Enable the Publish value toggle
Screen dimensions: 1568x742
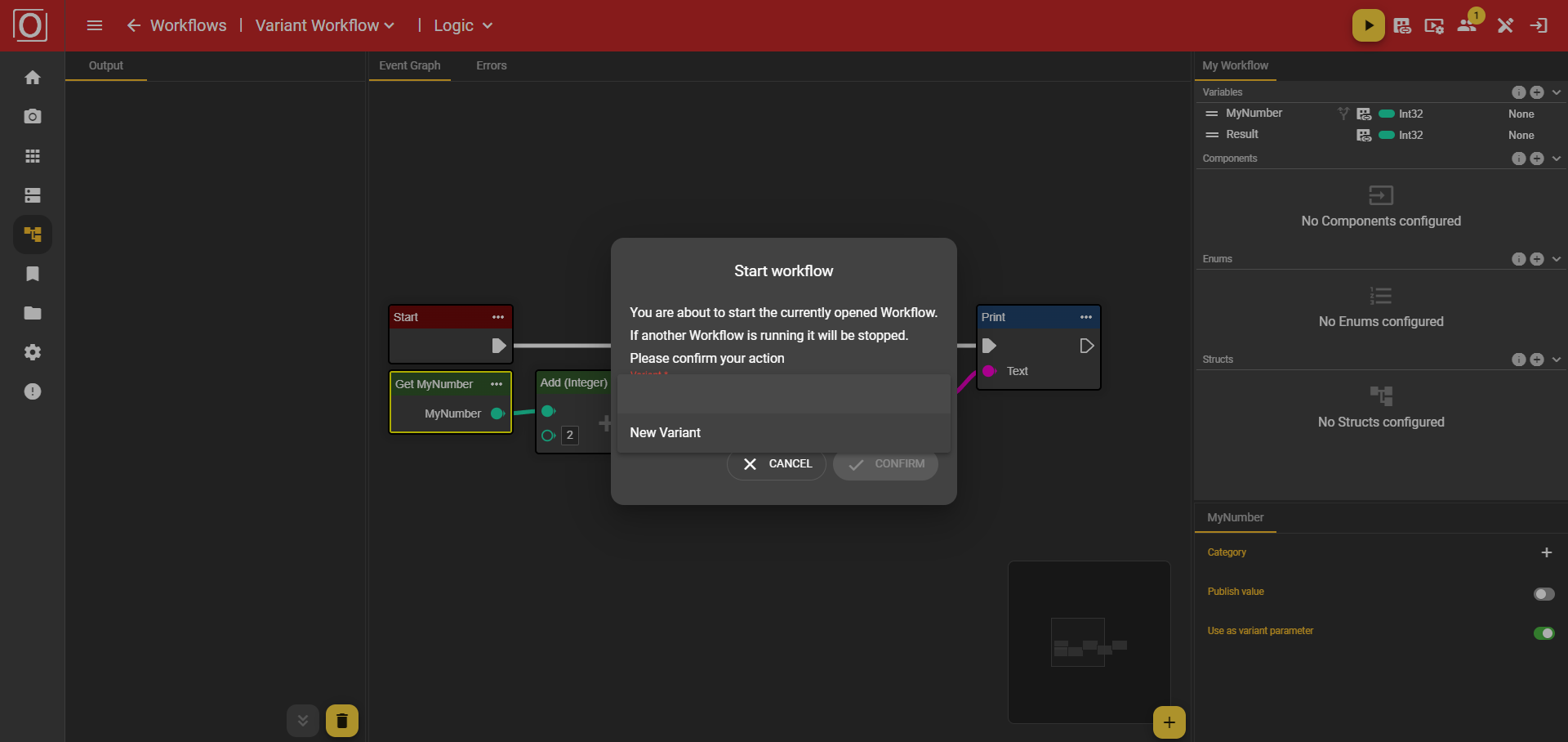click(x=1543, y=594)
